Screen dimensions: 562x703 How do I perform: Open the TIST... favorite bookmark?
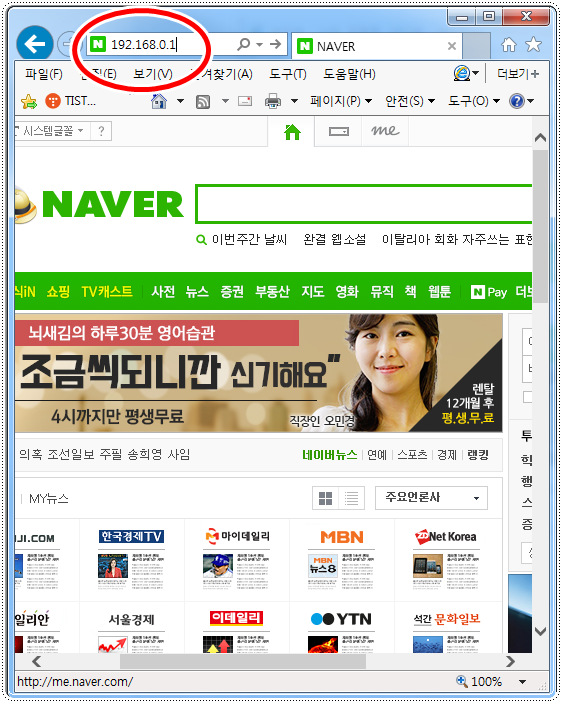(71, 101)
